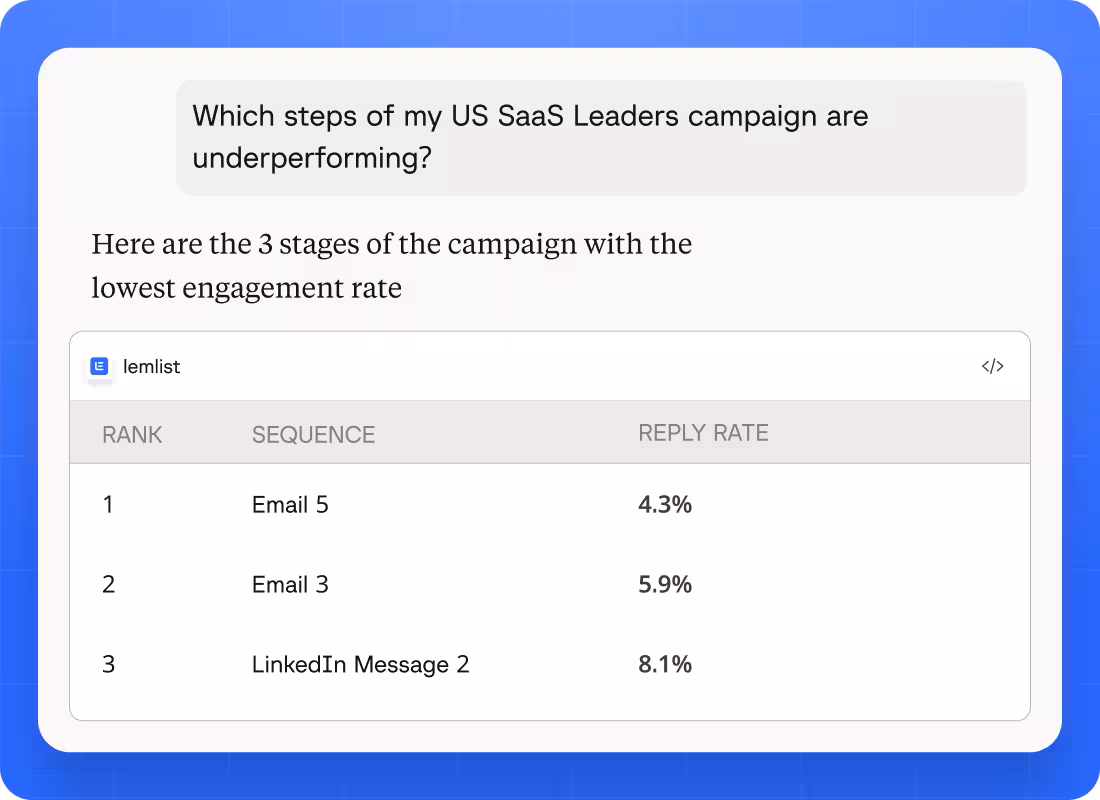Select rank number 1 cell
The height and width of the screenshot is (800, 1100).
(108, 505)
